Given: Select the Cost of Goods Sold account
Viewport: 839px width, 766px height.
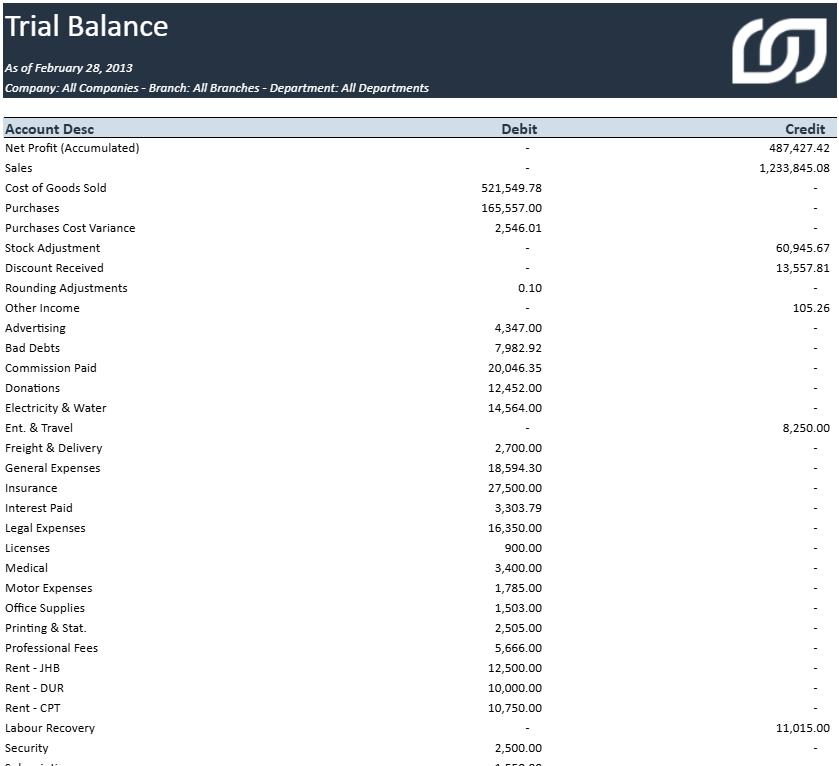Looking at the screenshot, I should pos(56,188).
